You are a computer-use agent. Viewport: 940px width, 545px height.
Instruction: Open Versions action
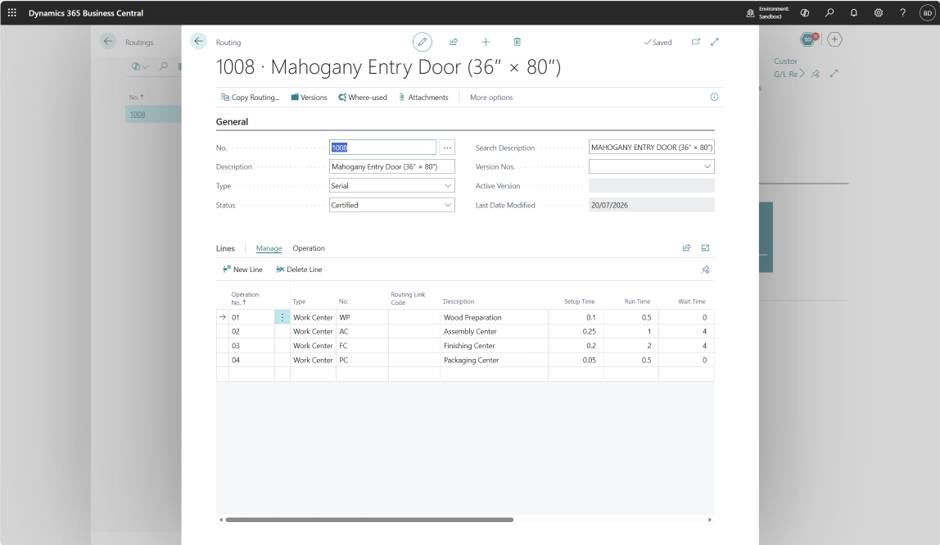[309, 97]
